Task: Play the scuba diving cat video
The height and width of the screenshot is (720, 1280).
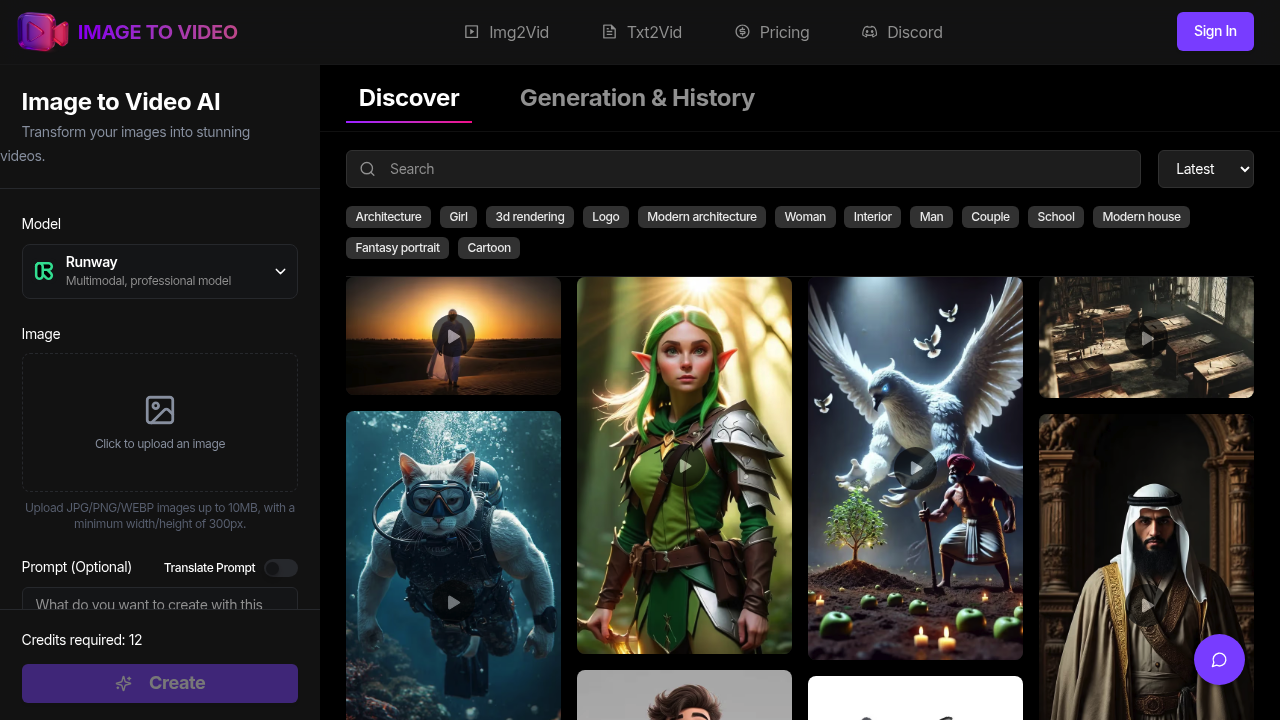Action: point(453,602)
